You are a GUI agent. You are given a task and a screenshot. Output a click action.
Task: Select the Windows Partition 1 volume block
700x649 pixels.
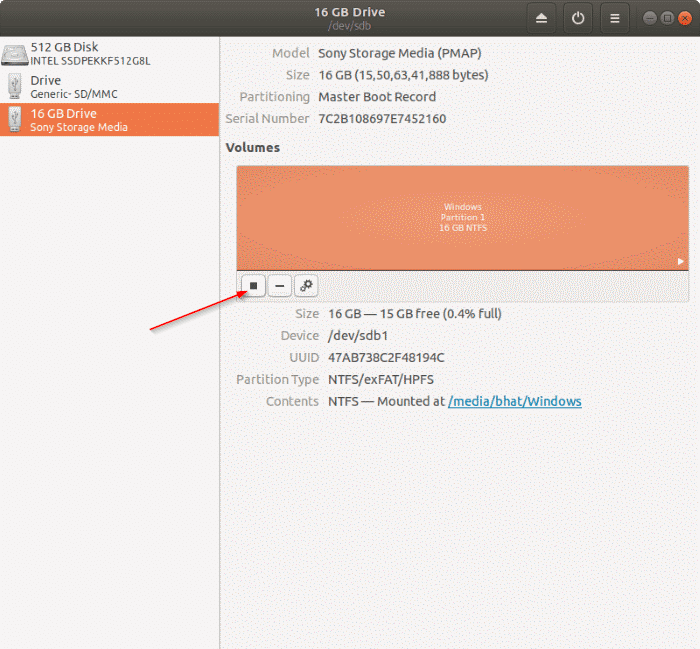[x=462, y=218]
